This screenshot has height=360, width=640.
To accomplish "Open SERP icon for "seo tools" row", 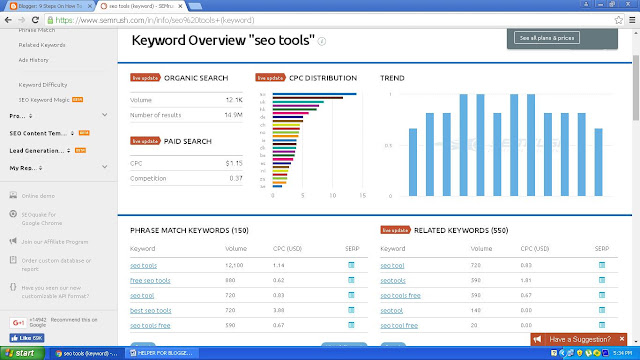I will (351, 265).
